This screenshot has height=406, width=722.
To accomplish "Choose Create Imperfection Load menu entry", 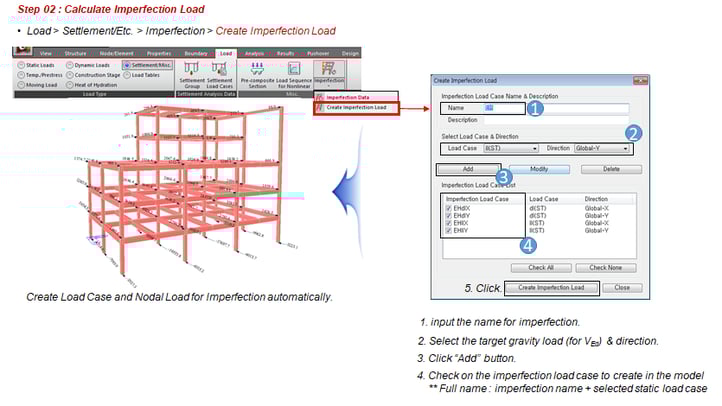I will tap(356, 108).
